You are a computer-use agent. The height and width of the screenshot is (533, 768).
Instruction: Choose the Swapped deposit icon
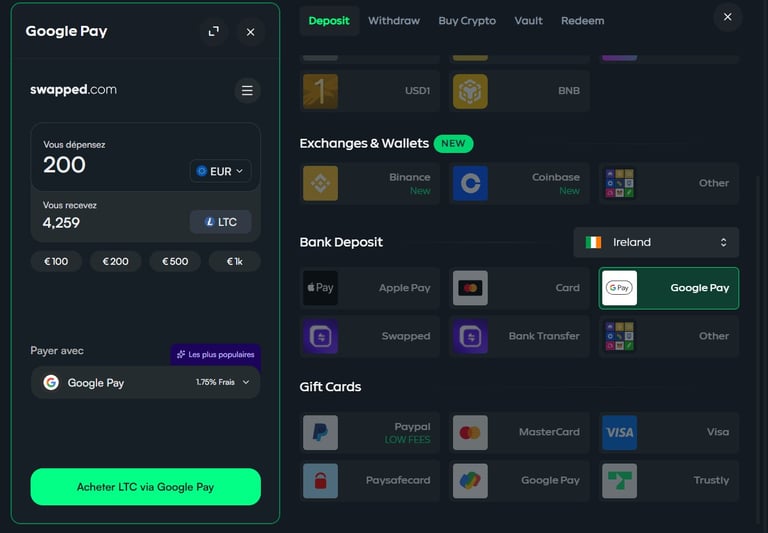click(x=320, y=336)
